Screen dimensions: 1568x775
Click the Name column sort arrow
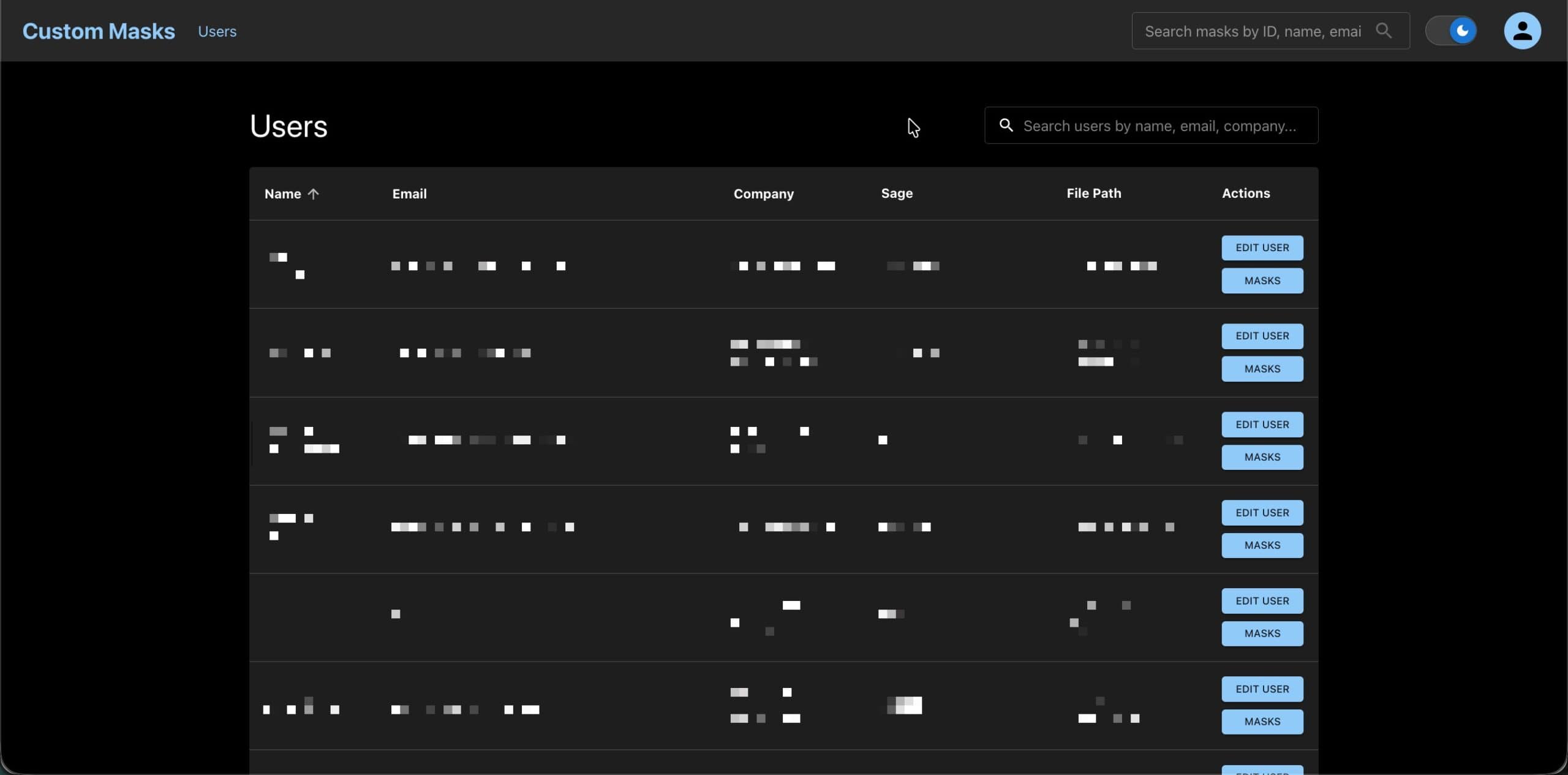[314, 194]
